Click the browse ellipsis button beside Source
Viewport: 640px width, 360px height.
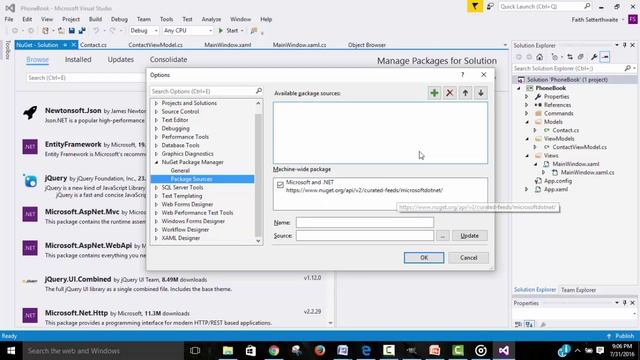tap(442, 236)
